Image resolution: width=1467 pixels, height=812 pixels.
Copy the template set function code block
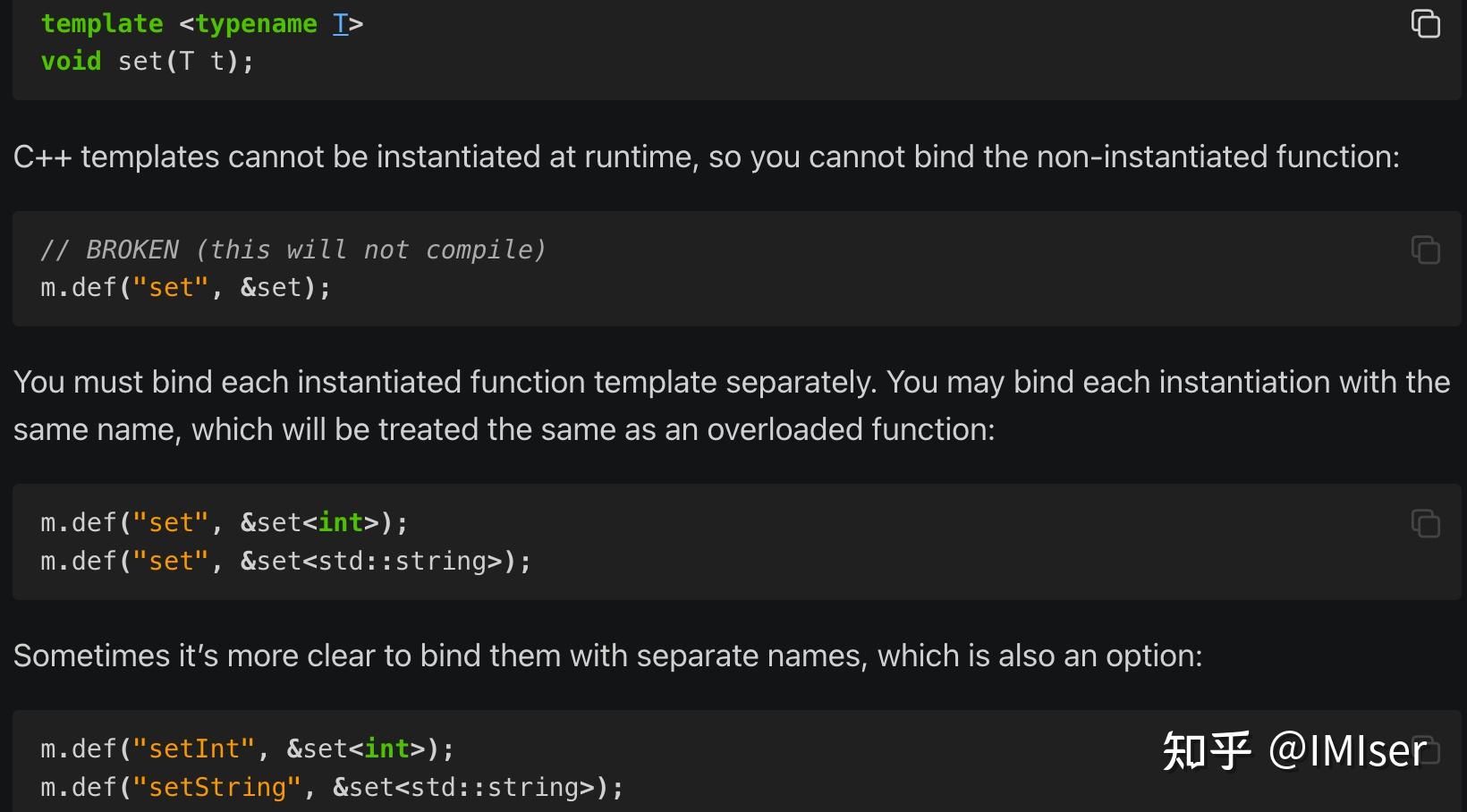click(x=1425, y=24)
